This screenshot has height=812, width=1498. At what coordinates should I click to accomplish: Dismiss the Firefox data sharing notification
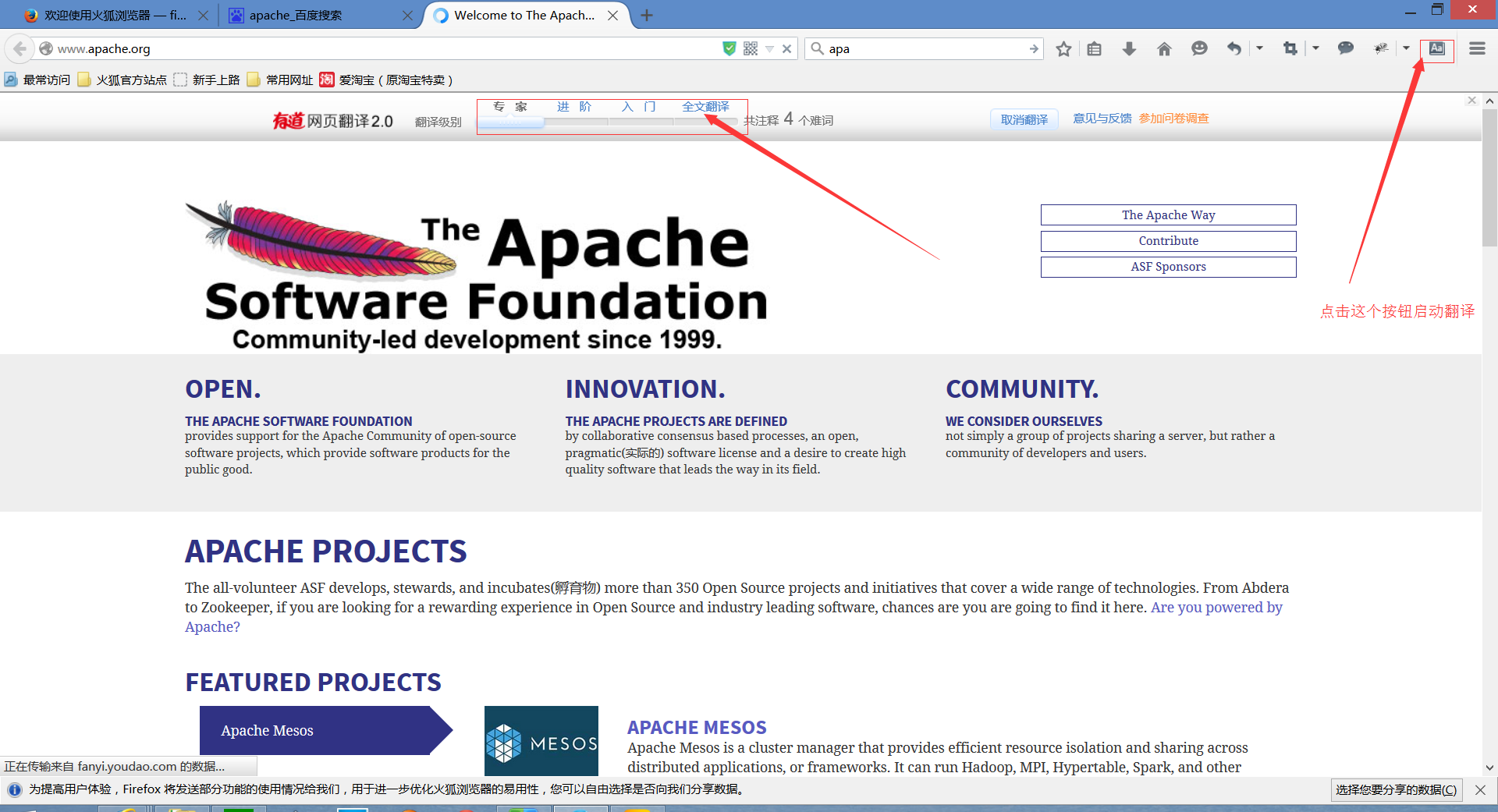click(1480, 789)
